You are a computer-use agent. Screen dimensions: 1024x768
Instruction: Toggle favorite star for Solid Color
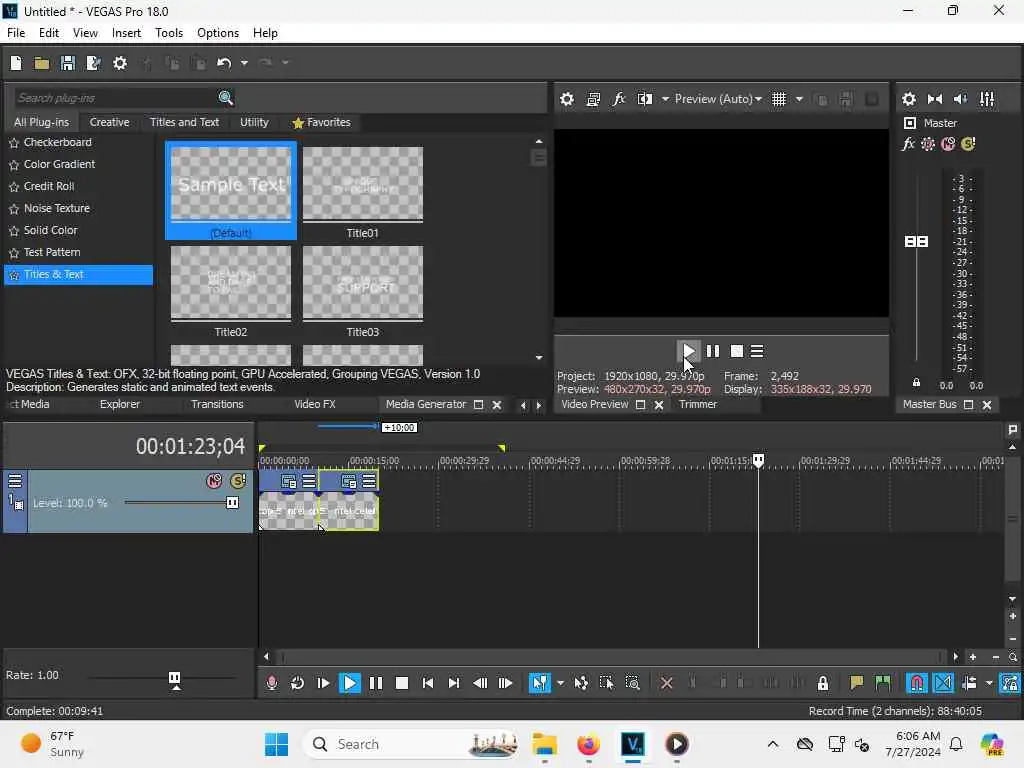[x=14, y=231]
